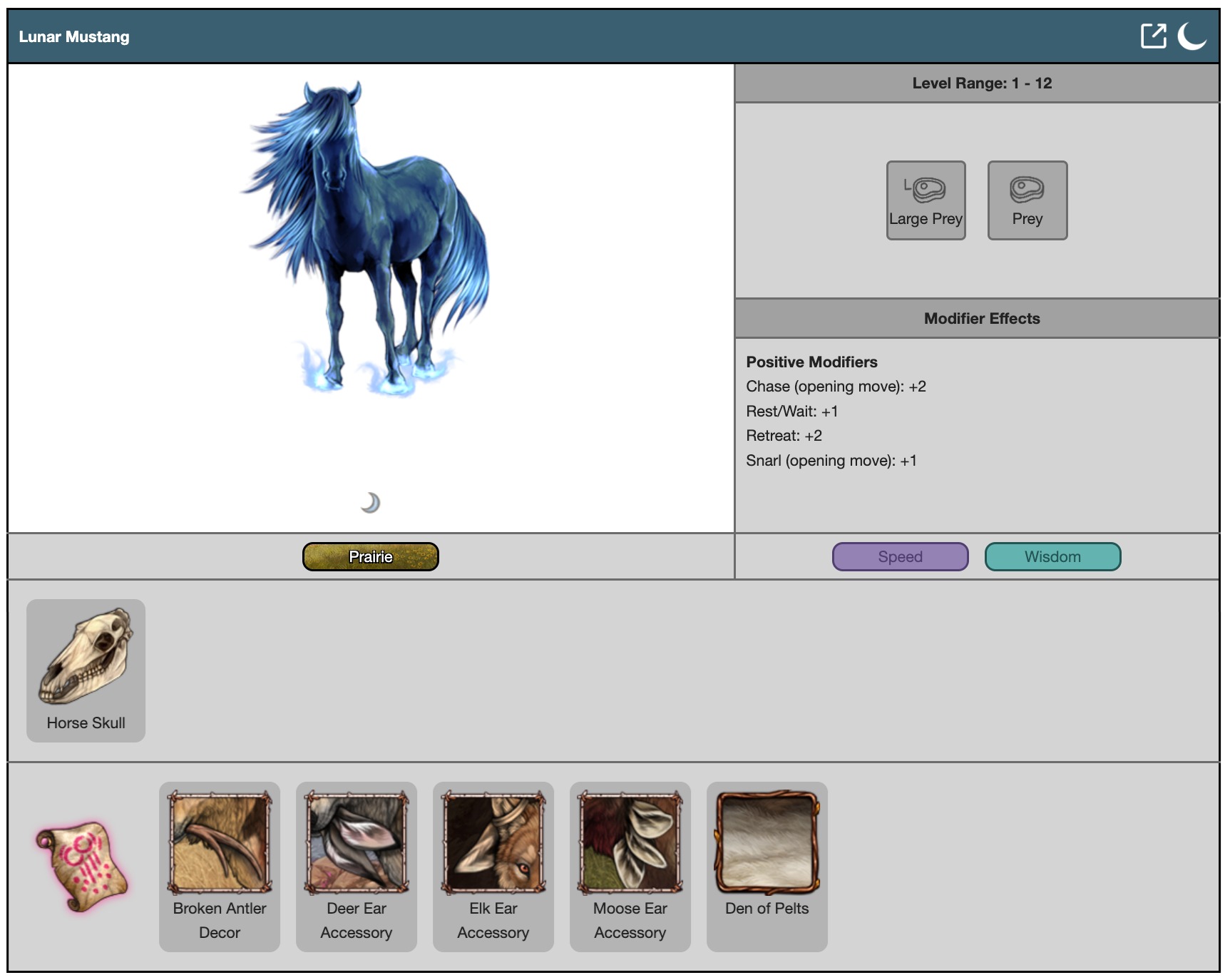The image size is (1225, 980).
Task: Click the Speed stat button
Action: (x=900, y=556)
